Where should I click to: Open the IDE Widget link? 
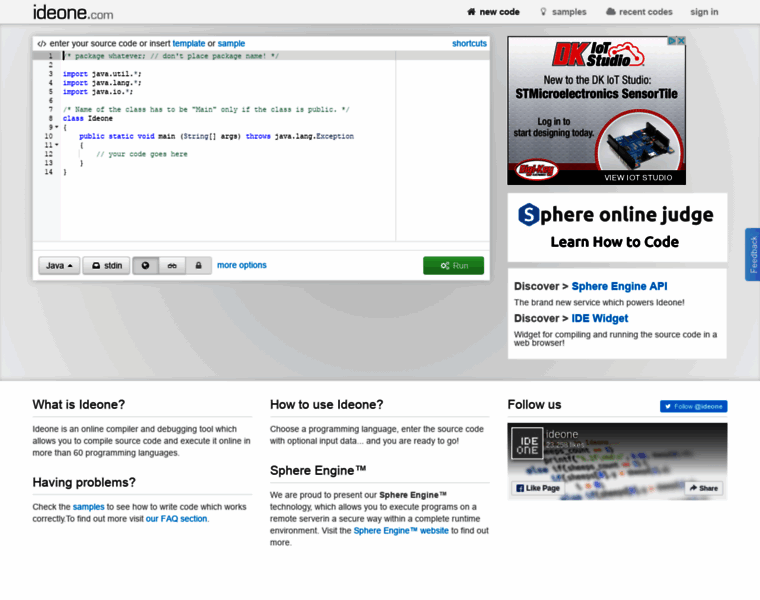coord(600,318)
